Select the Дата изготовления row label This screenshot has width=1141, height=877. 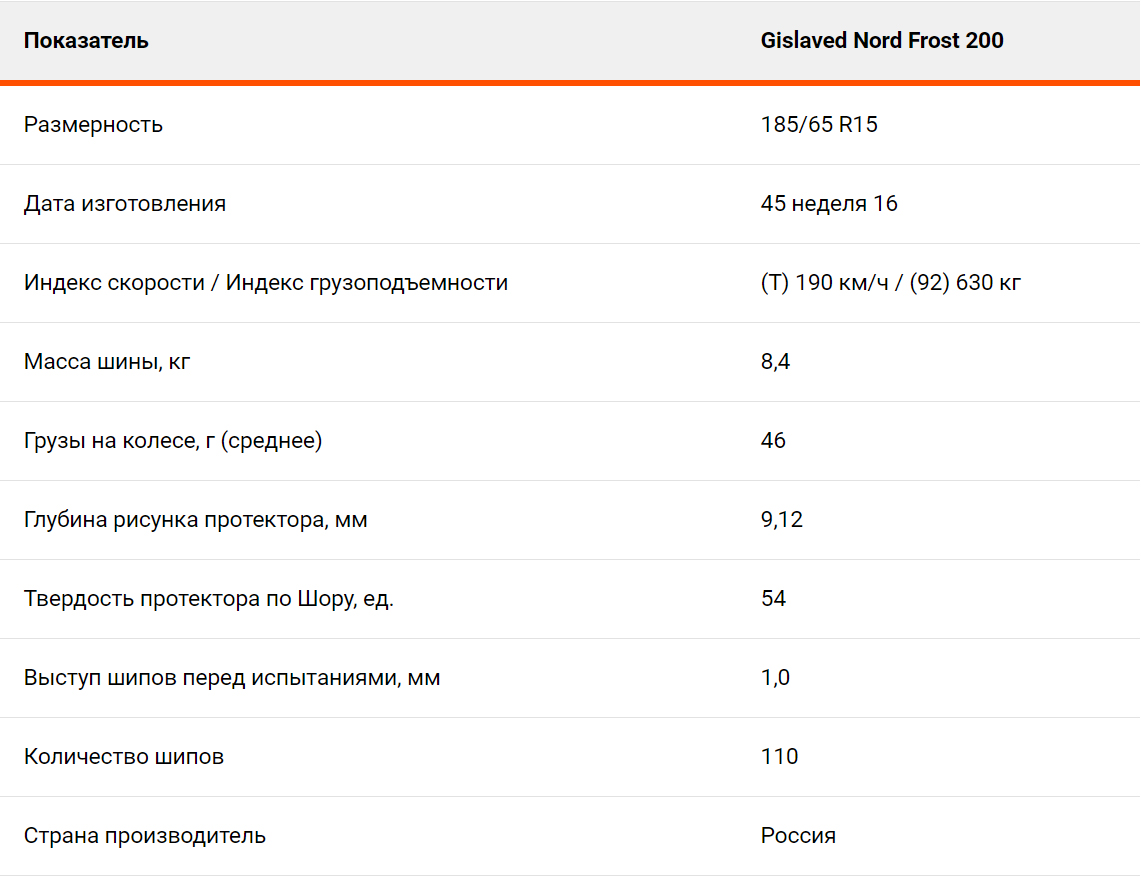click(124, 204)
